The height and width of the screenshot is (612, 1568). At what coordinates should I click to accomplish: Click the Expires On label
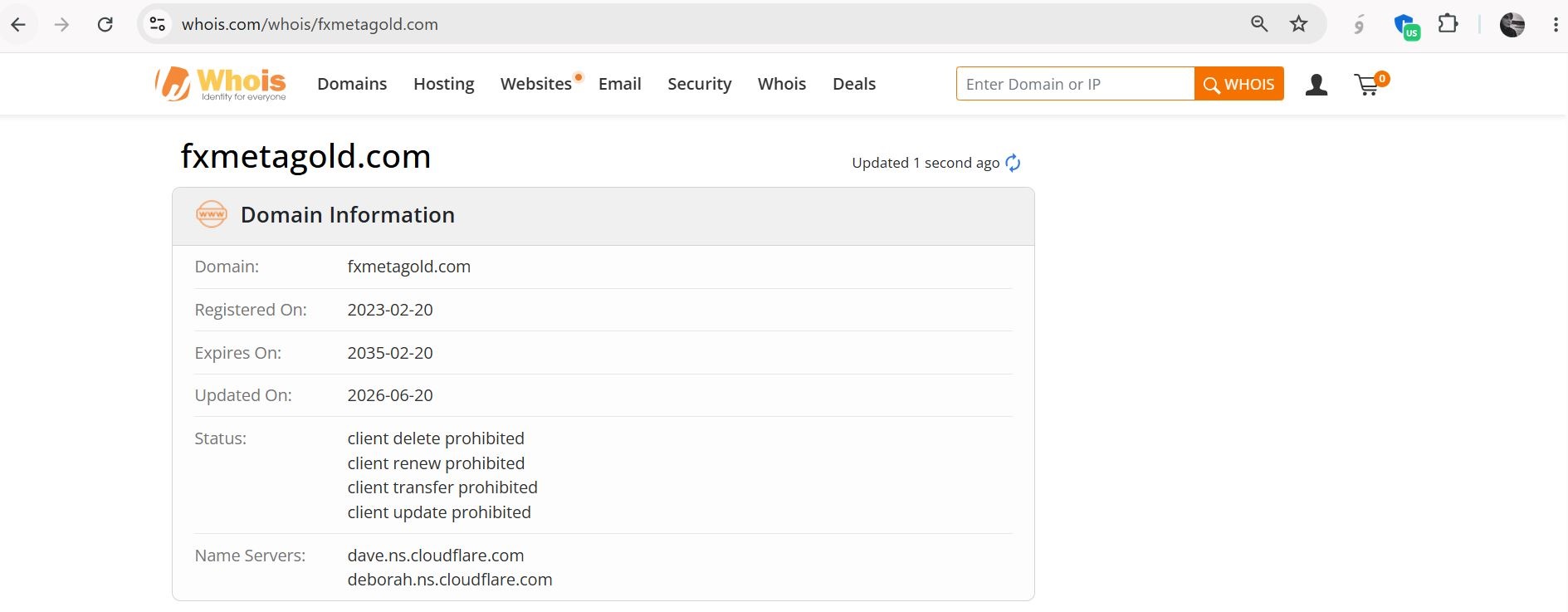(238, 353)
